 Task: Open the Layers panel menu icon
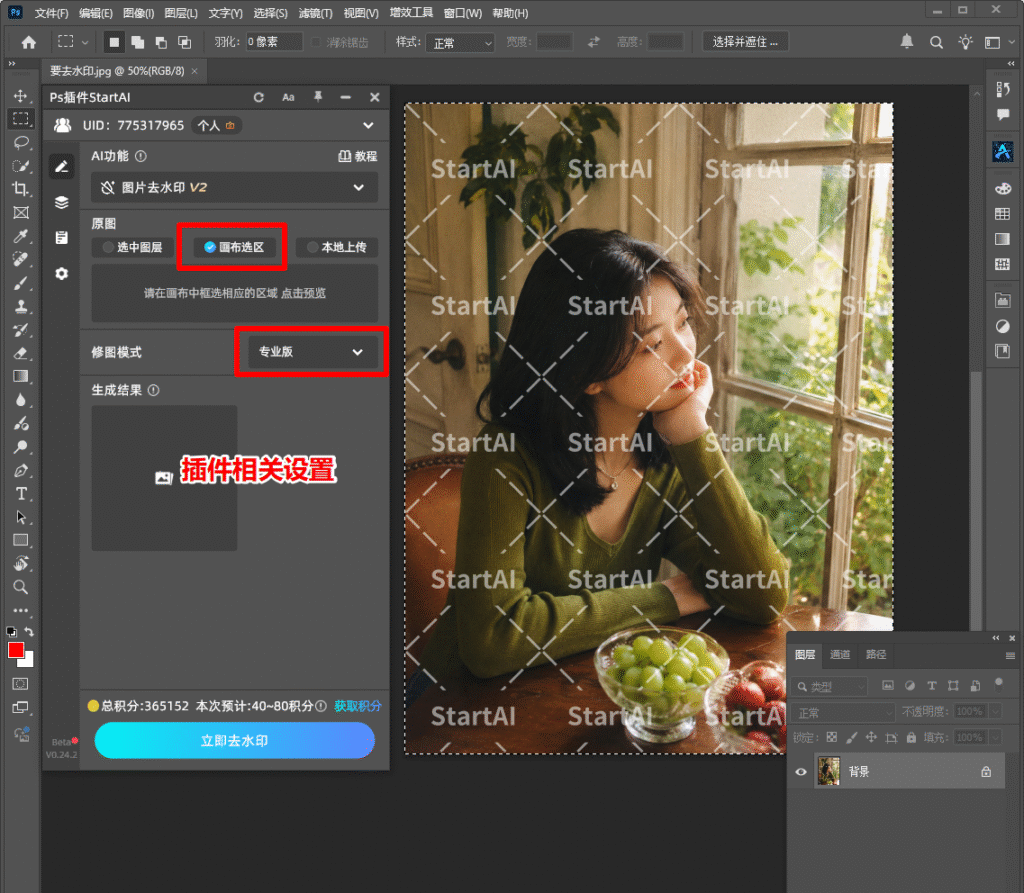click(x=1010, y=655)
